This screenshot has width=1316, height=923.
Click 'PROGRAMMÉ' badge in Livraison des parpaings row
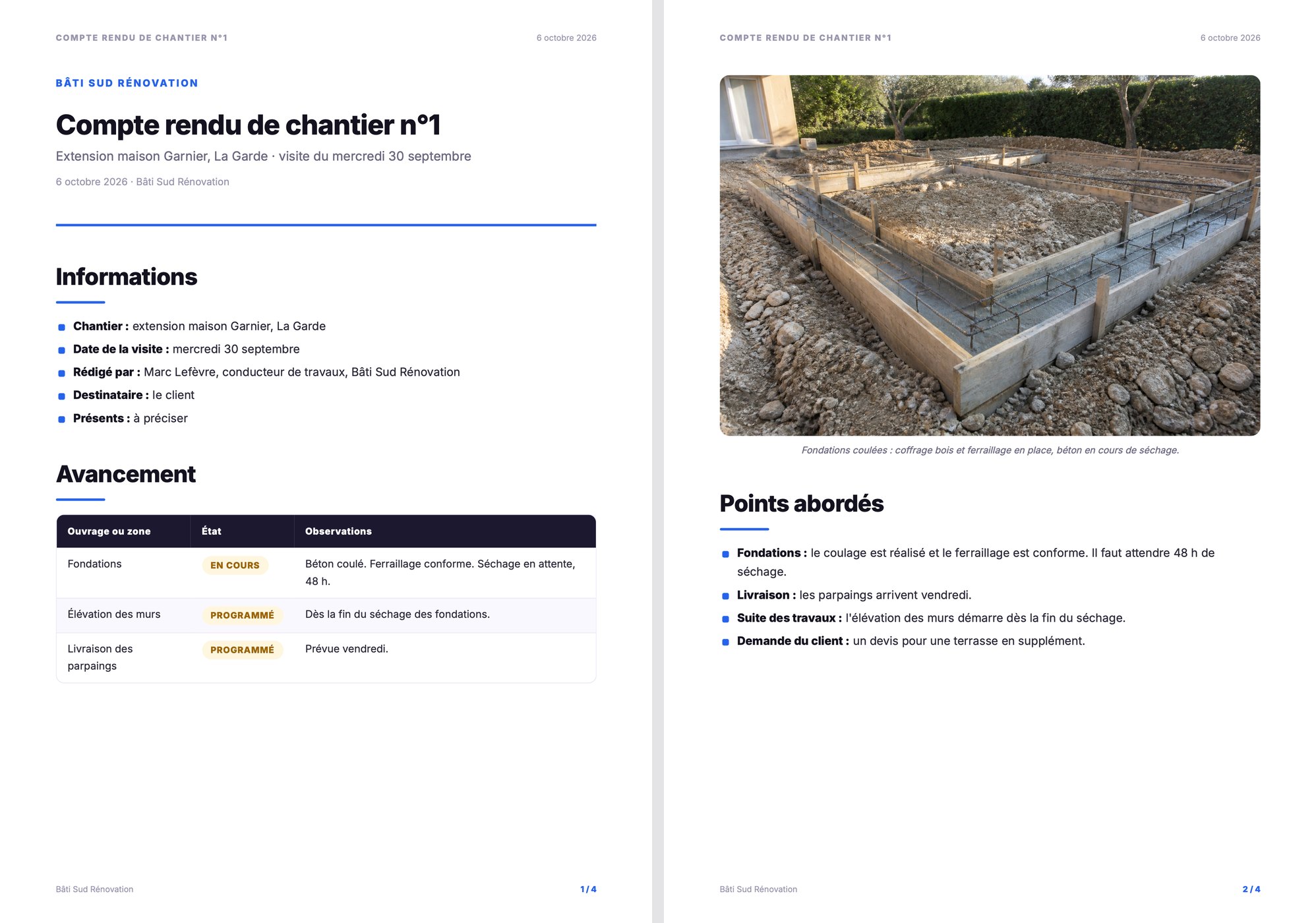[242, 649]
